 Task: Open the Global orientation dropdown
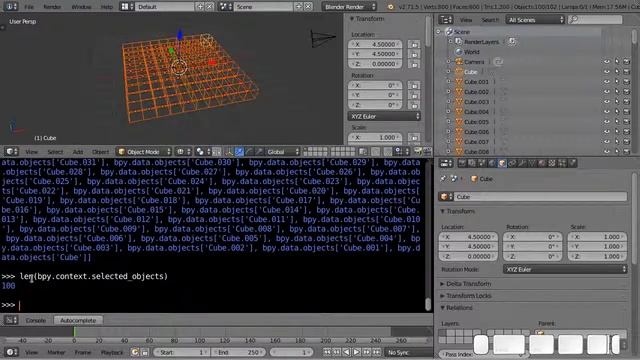tap(283, 152)
